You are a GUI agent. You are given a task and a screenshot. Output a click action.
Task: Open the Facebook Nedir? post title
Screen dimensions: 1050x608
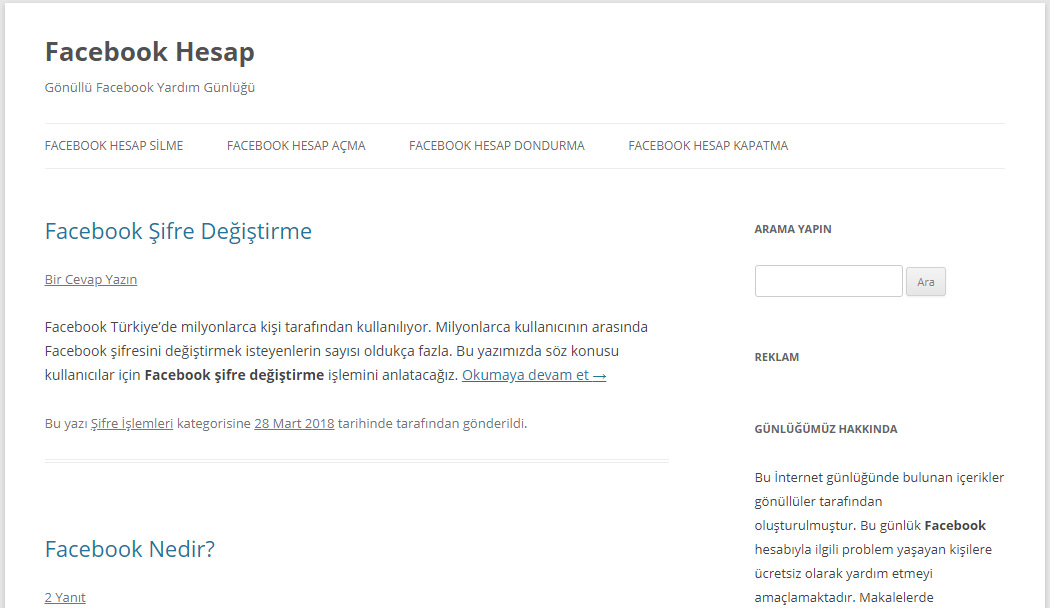coord(130,549)
